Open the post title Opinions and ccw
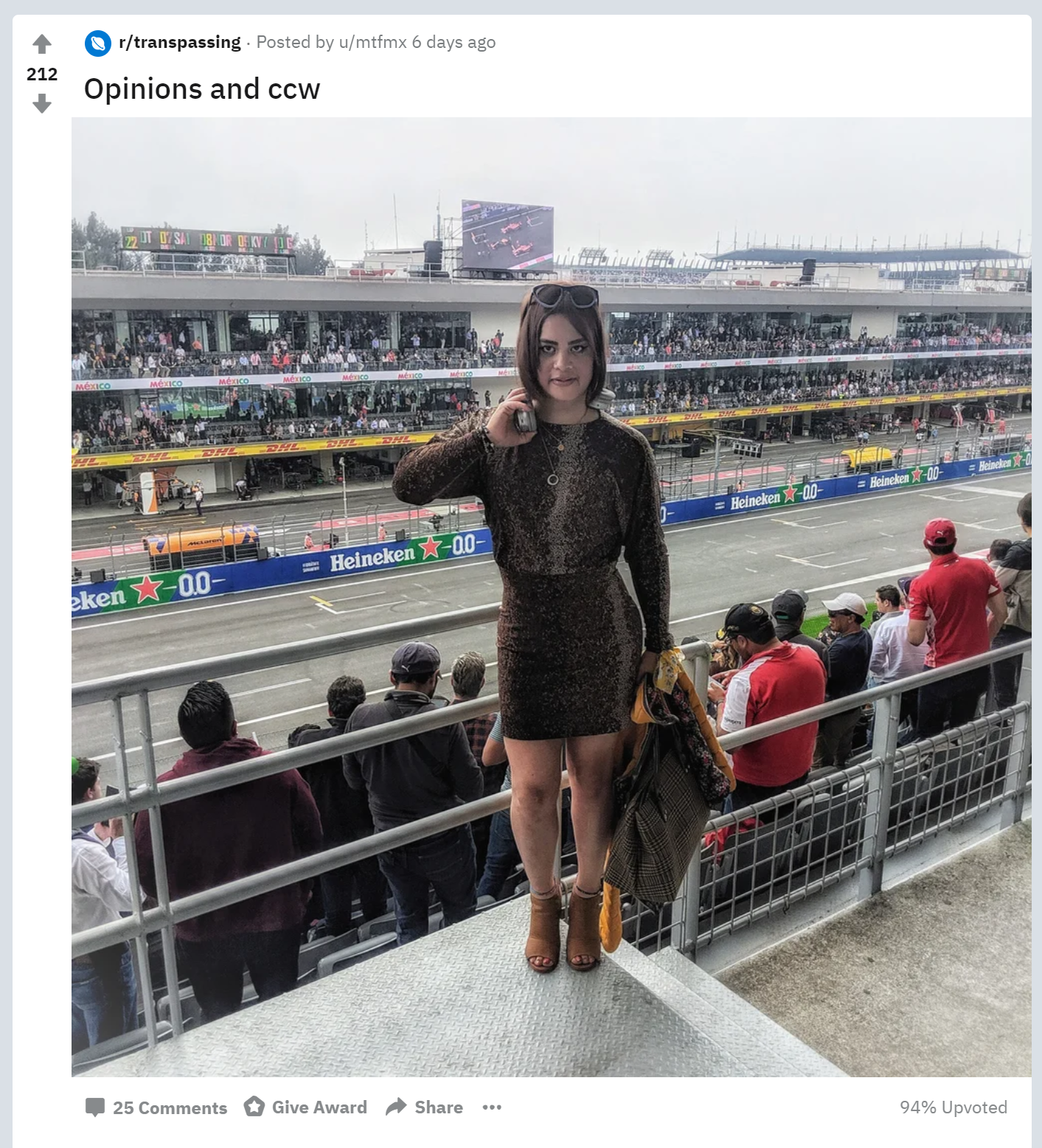The image size is (1042, 1148). coord(202,89)
